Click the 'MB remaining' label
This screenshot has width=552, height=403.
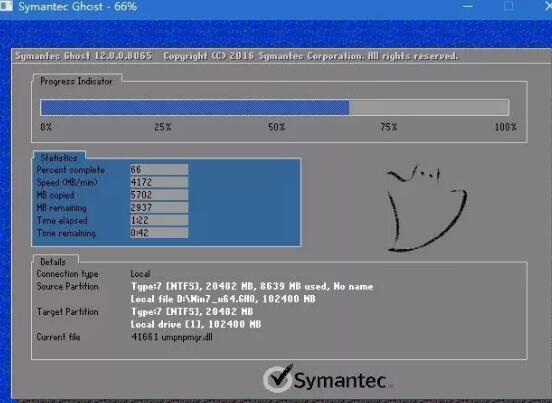pos(62,208)
